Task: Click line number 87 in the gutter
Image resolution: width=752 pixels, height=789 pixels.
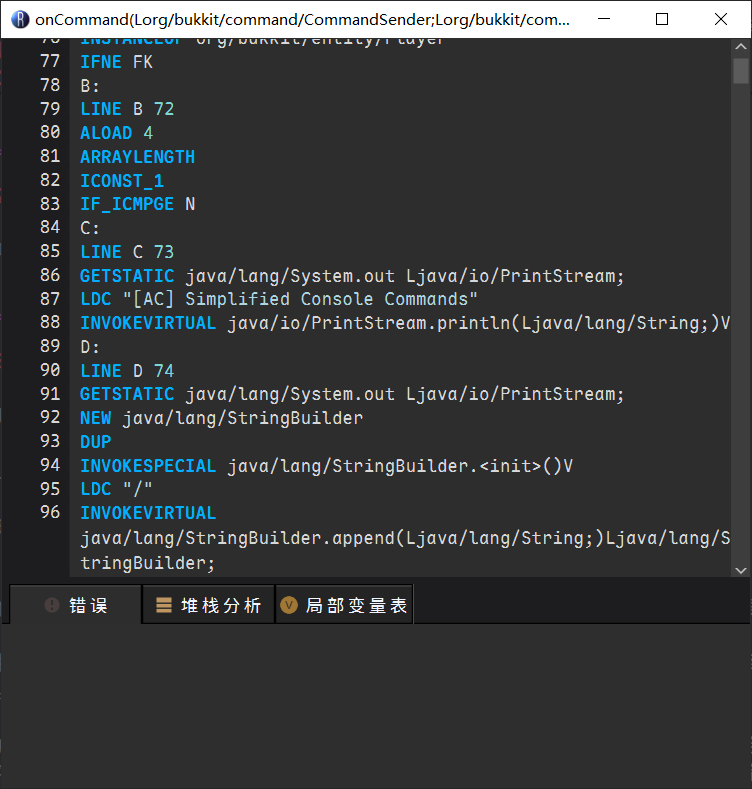Action: tap(50, 299)
